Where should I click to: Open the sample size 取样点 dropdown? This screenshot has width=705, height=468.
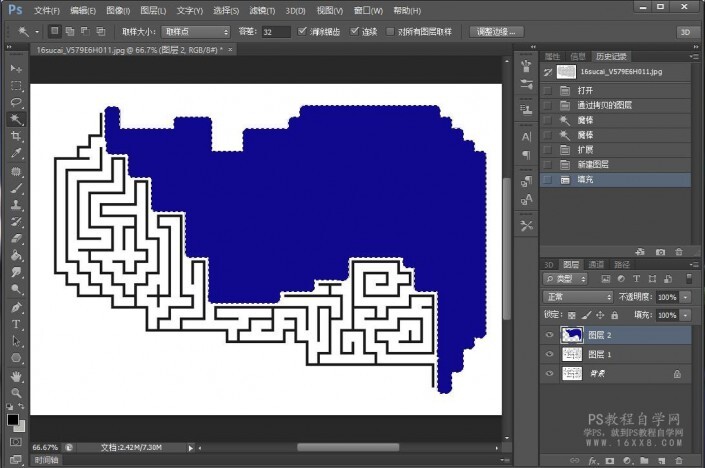tap(196, 32)
